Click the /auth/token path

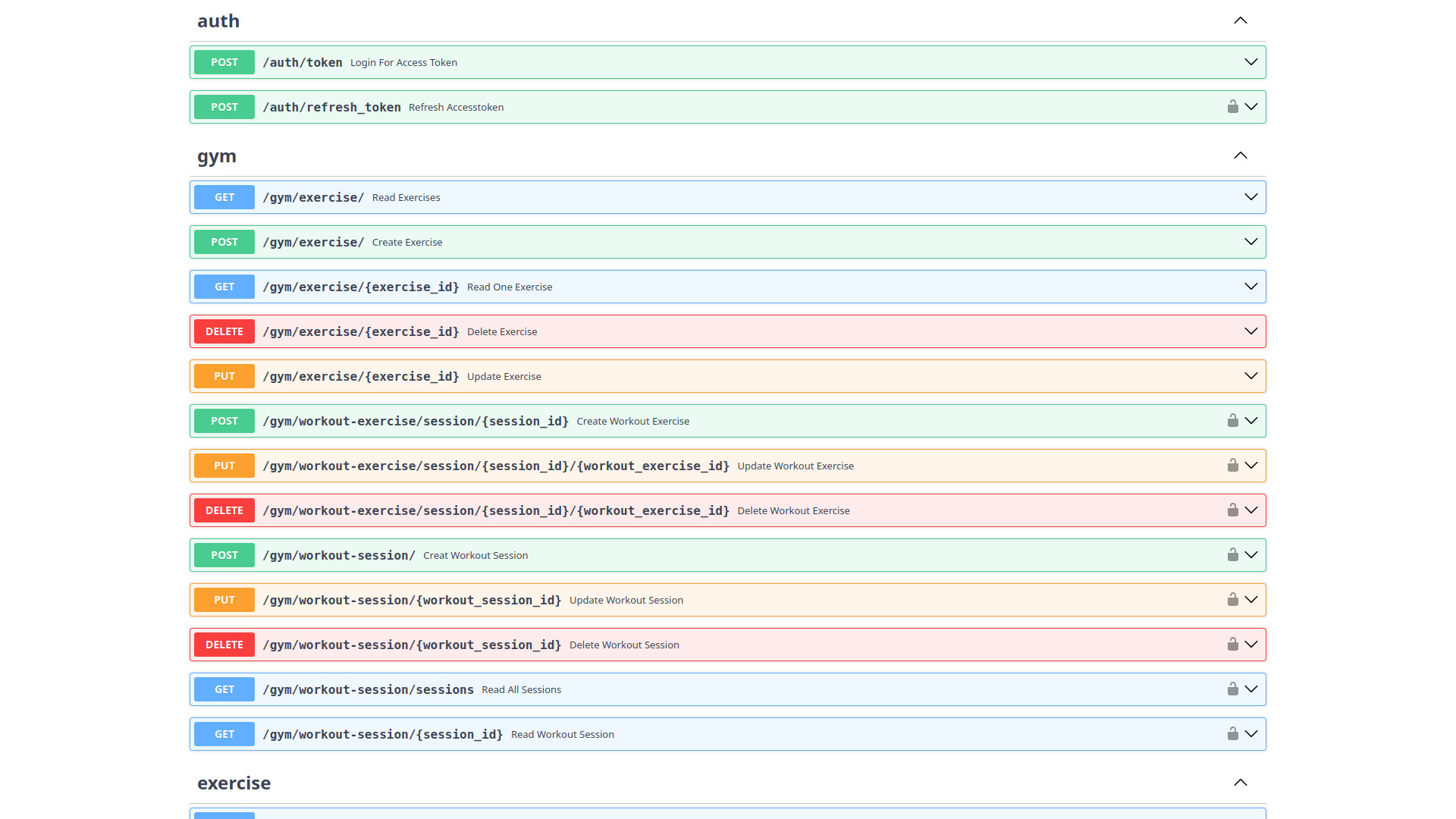click(303, 63)
